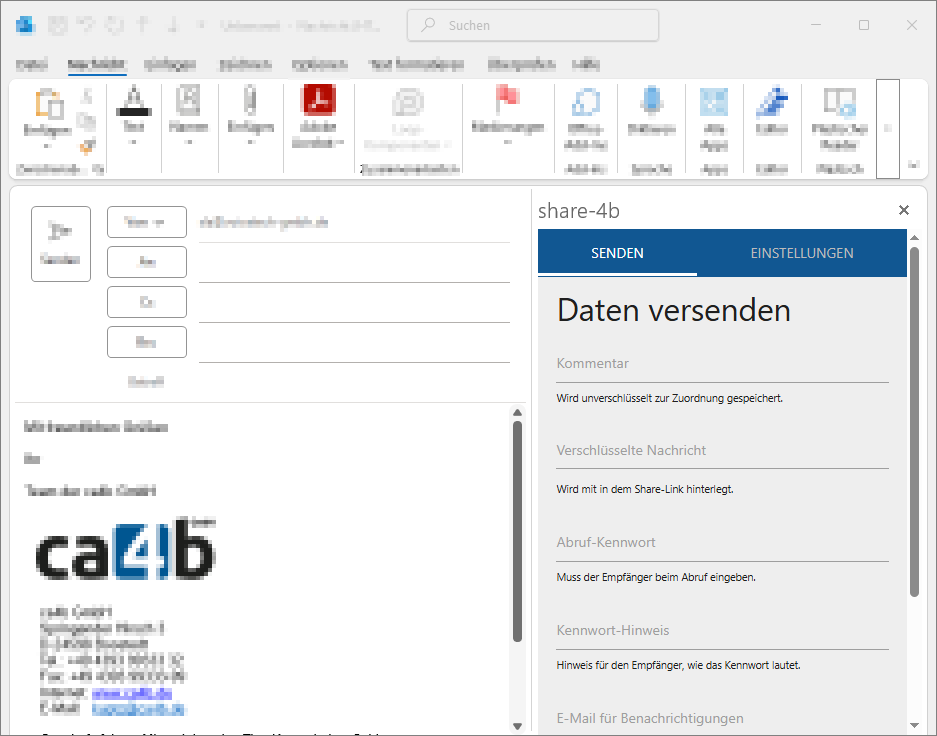This screenshot has width=937, height=736.
Task: Launch the Editor pen icon
Action: tap(772, 101)
